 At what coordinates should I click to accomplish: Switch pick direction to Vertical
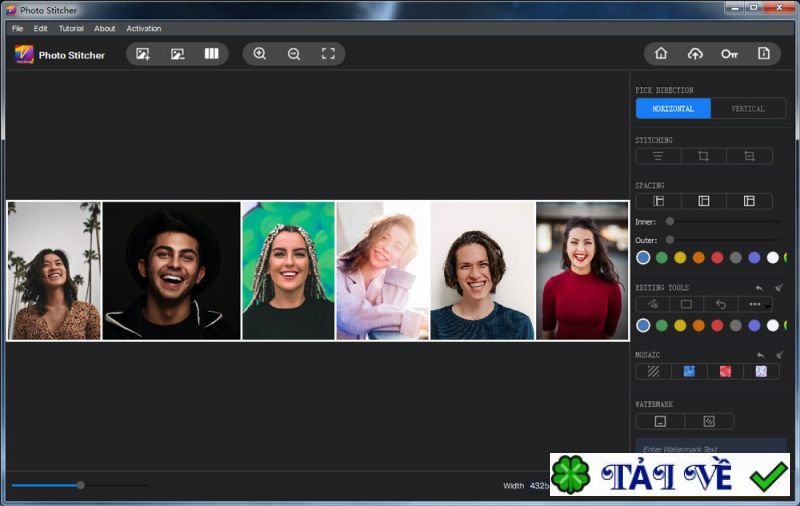[748, 108]
